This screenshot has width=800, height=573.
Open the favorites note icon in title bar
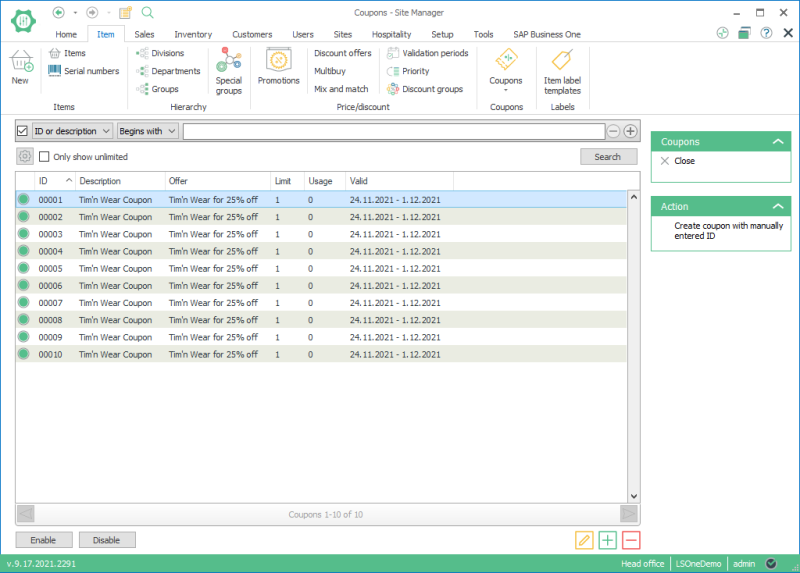point(126,12)
